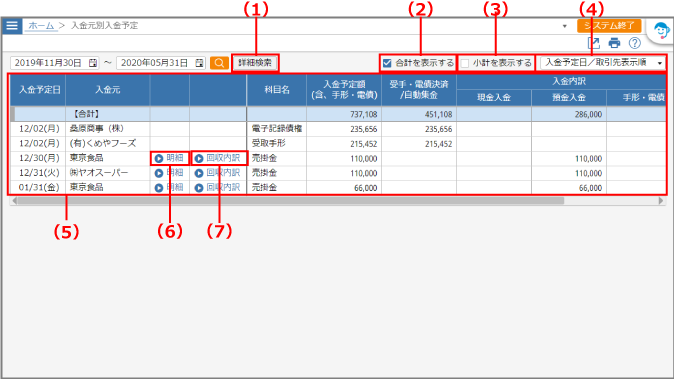Click the orange search magnifier icon
Image resolution: width=674 pixels, height=379 pixels.
(219, 63)
